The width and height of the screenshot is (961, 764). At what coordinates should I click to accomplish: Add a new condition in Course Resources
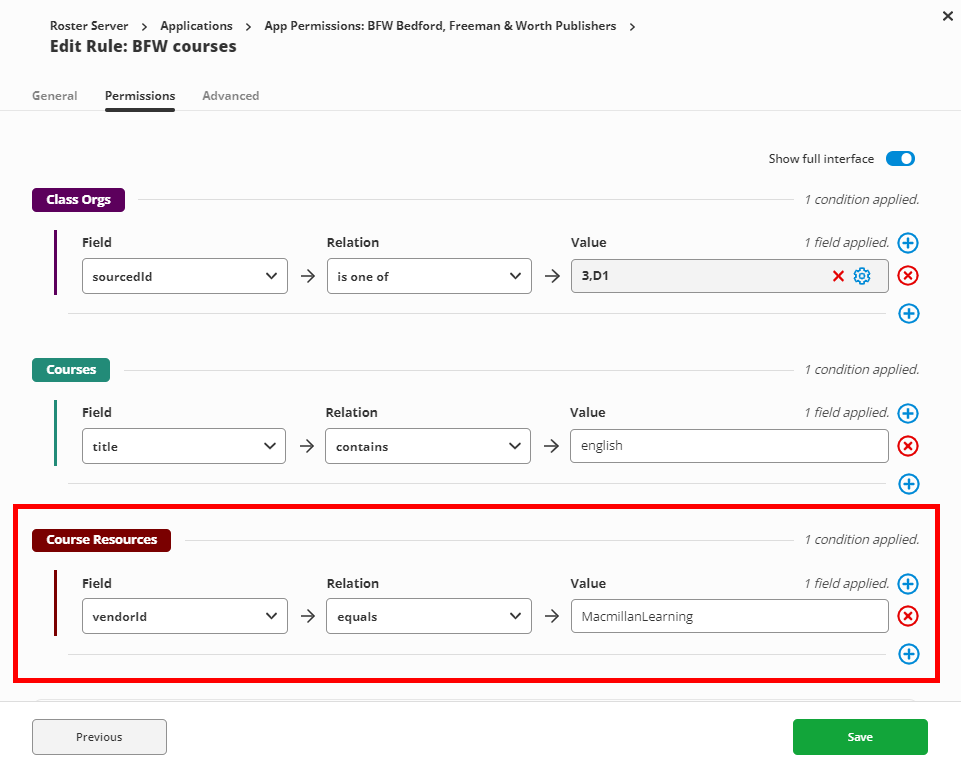pyautogui.click(x=908, y=654)
